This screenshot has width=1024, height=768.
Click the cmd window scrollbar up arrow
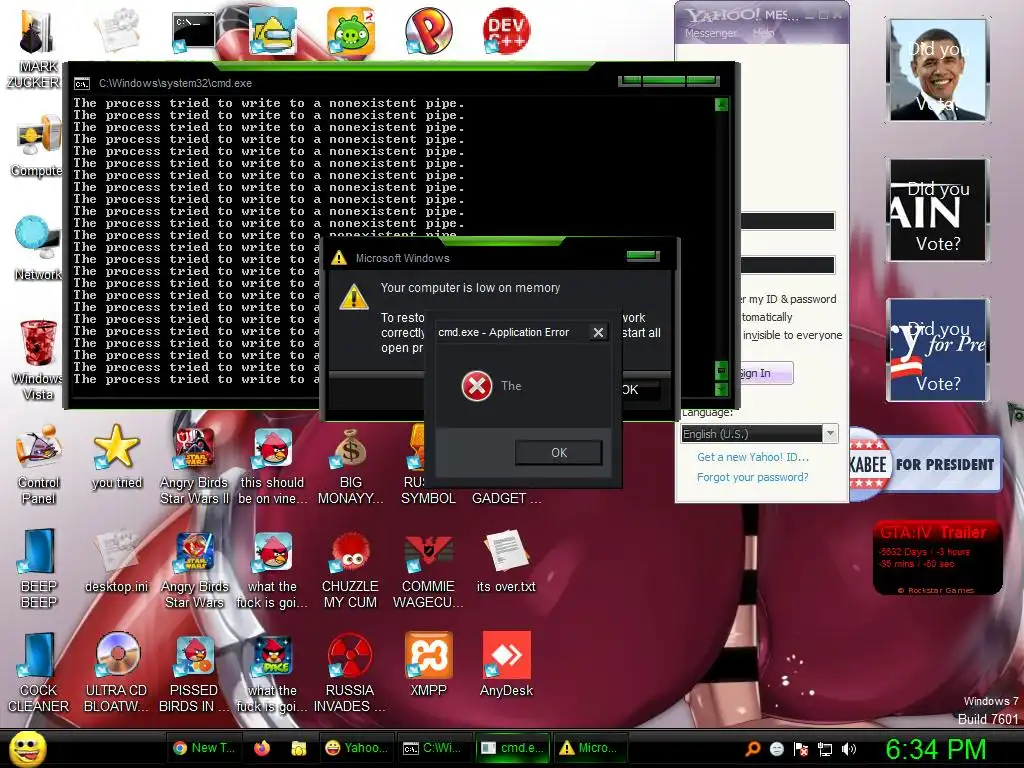(721, 104)
